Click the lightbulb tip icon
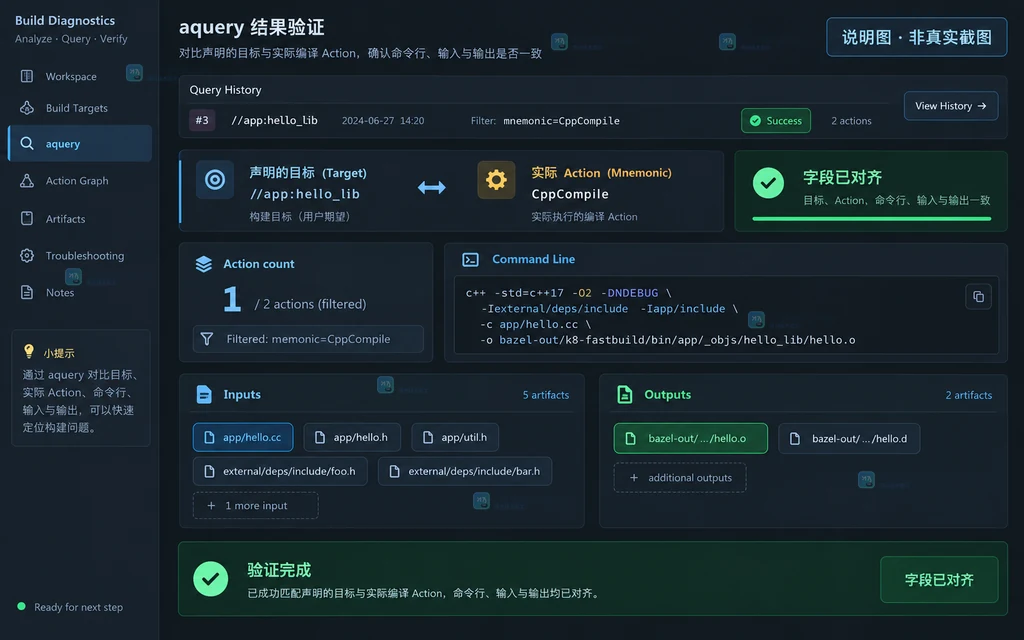Image resolution: width=1024 pixels, height=640 pixels. coord(29,351)
